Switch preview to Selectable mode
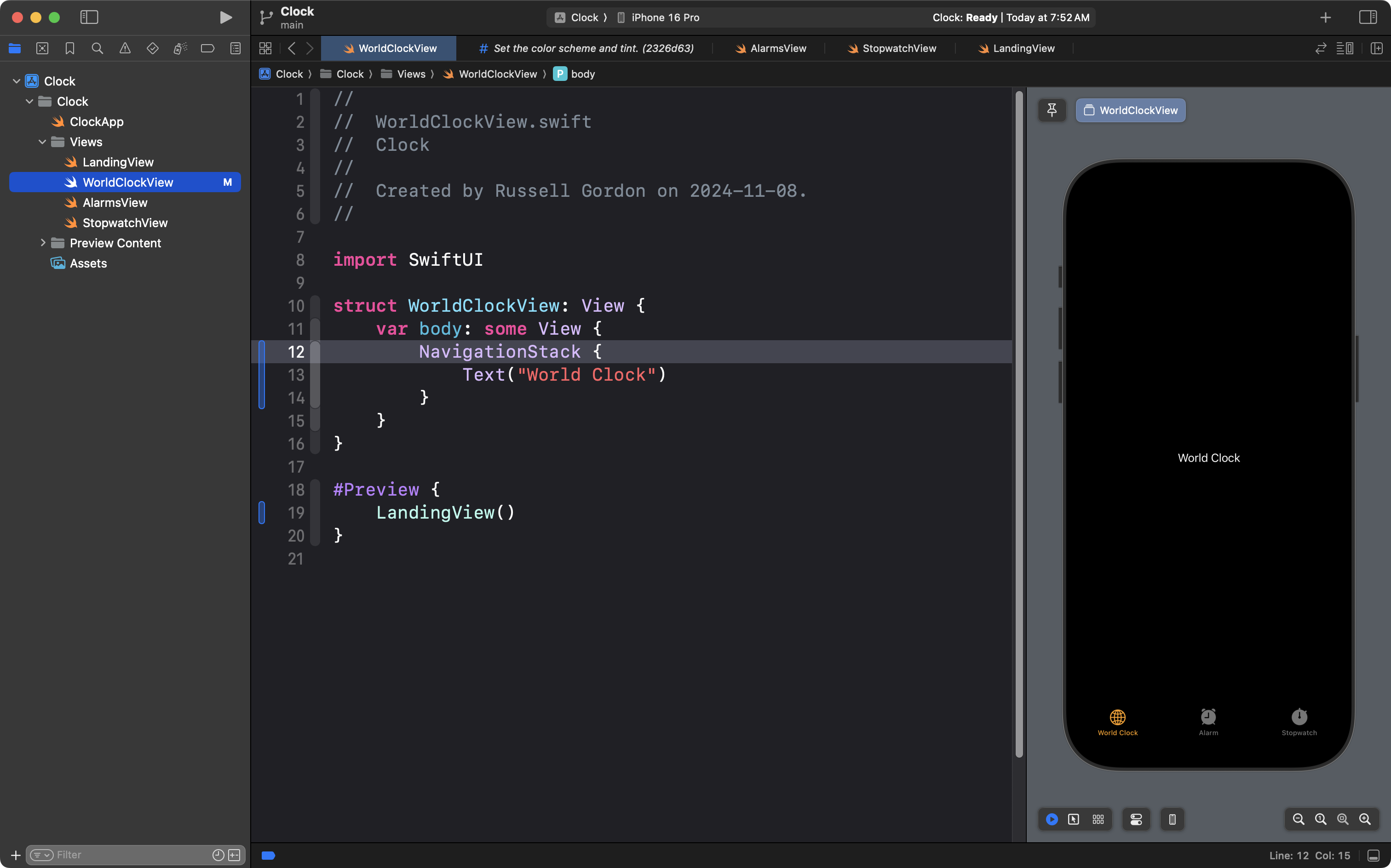Viewport: 1391px width, 868px height. pyautogui.click(x=1074, y=819)
